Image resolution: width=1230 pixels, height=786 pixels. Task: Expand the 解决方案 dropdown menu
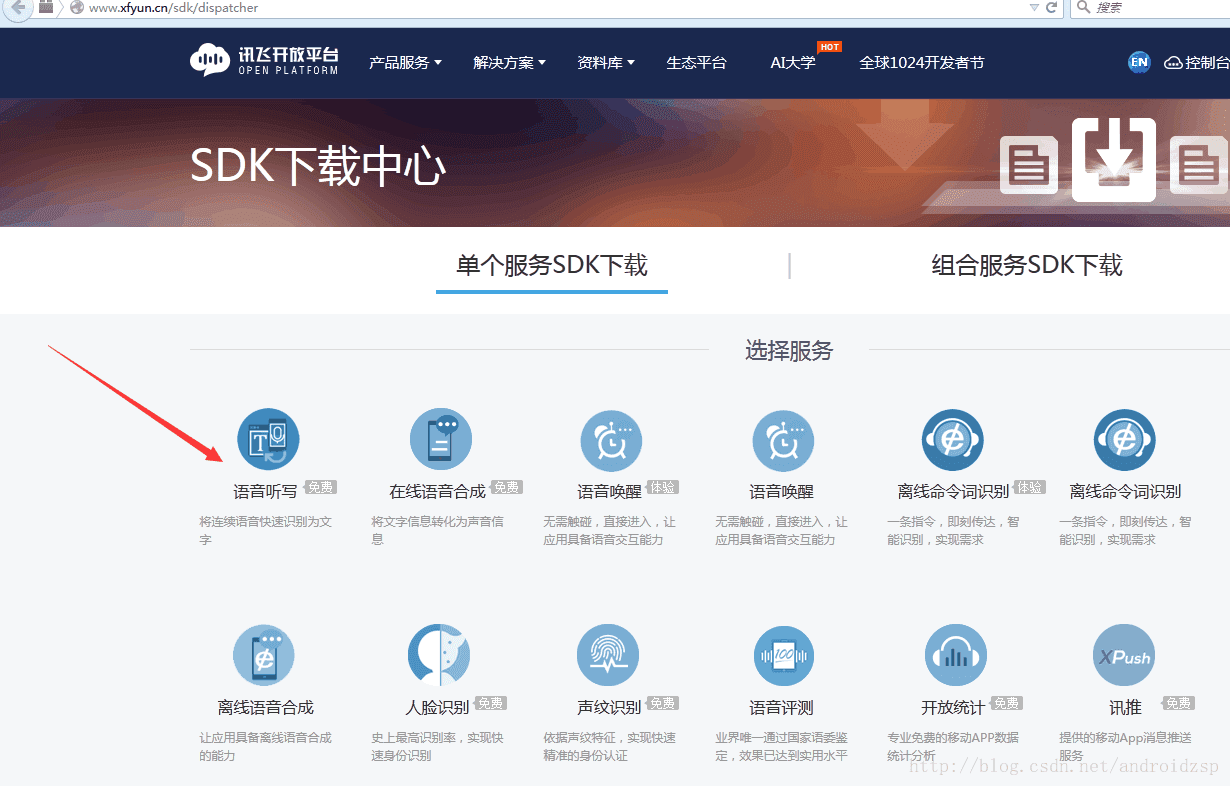click(x=509, y=62)
